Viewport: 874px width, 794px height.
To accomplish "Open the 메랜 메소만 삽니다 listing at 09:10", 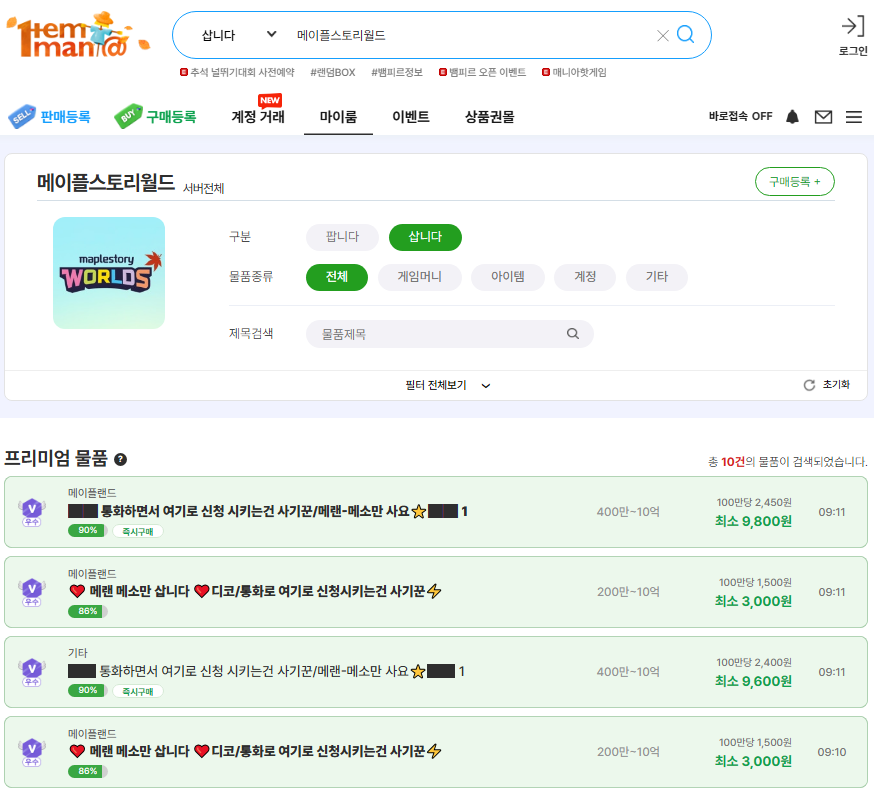I will click(436, 752).
